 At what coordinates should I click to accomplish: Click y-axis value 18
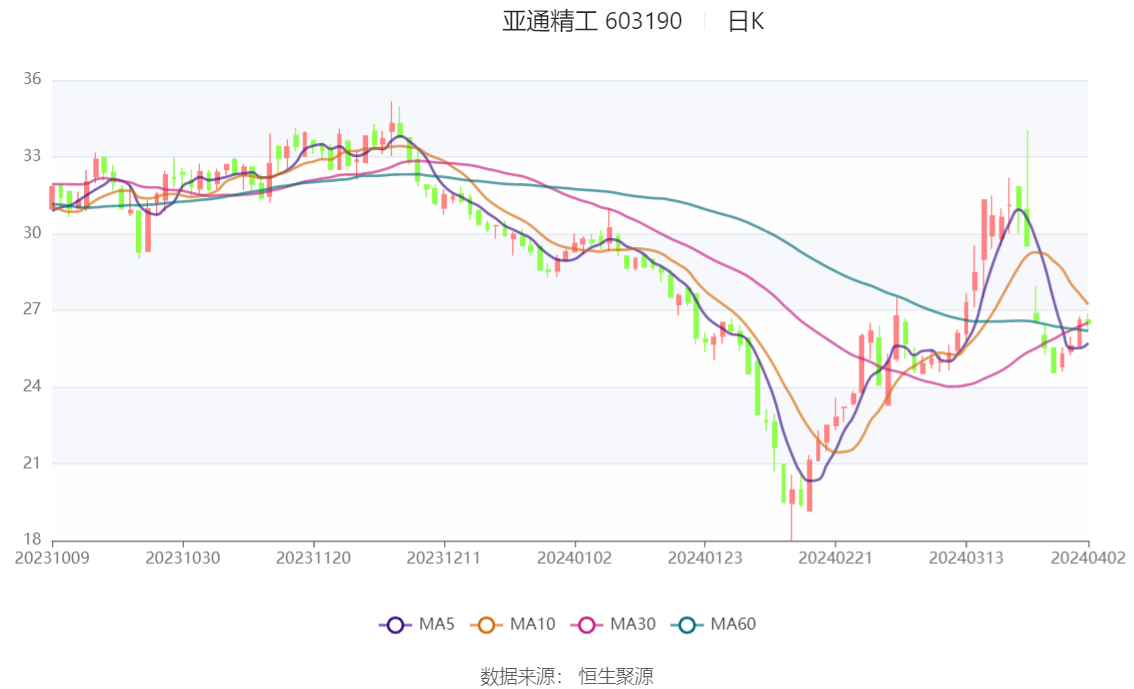point(32,539)
